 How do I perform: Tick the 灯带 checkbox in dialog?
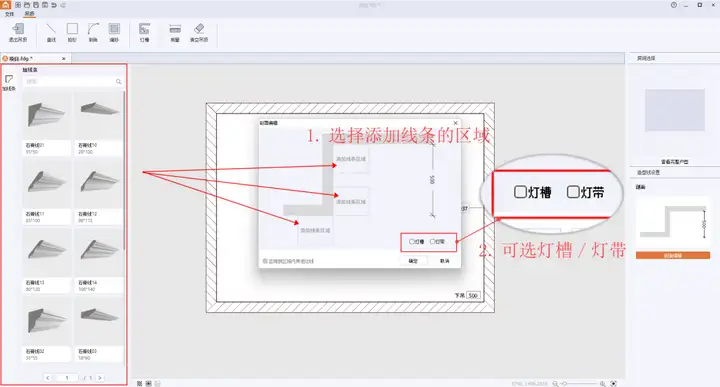coord(433,241)
